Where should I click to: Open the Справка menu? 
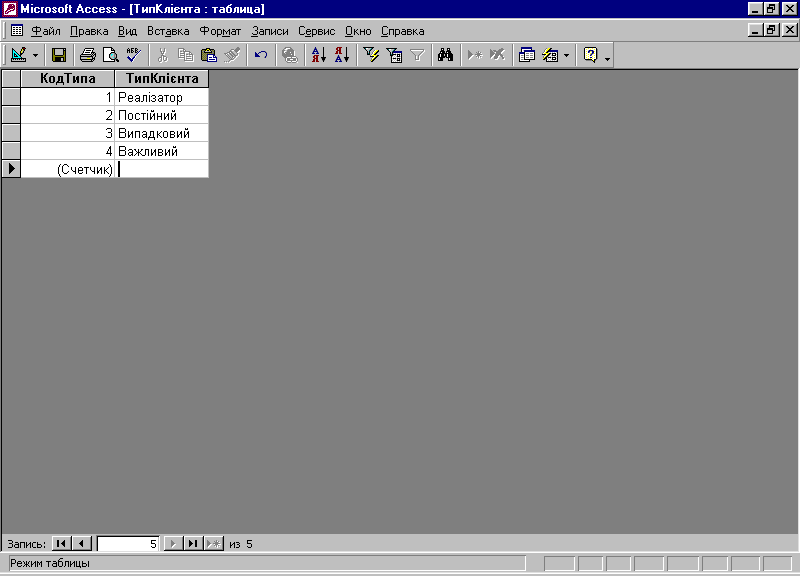[403, 31]
